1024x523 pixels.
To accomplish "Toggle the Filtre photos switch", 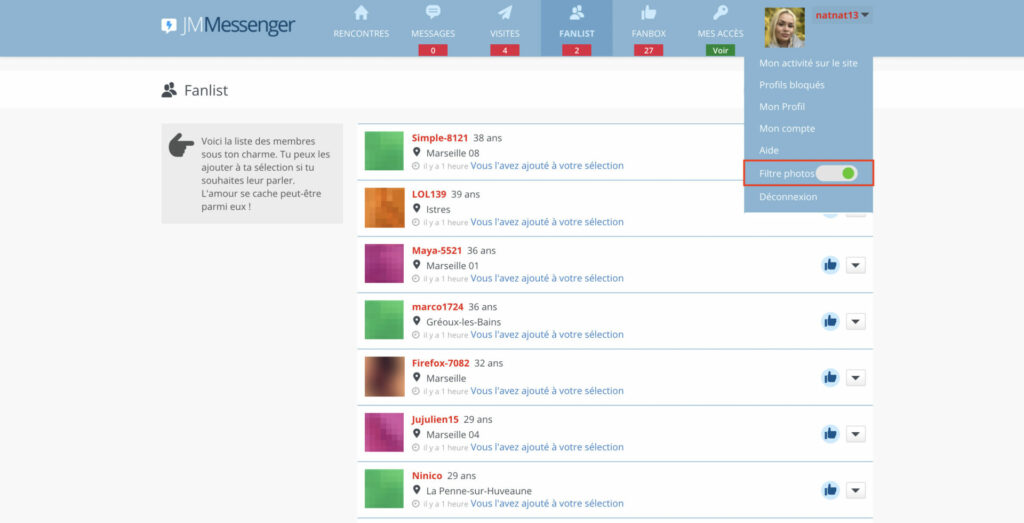I will point(837,173).
